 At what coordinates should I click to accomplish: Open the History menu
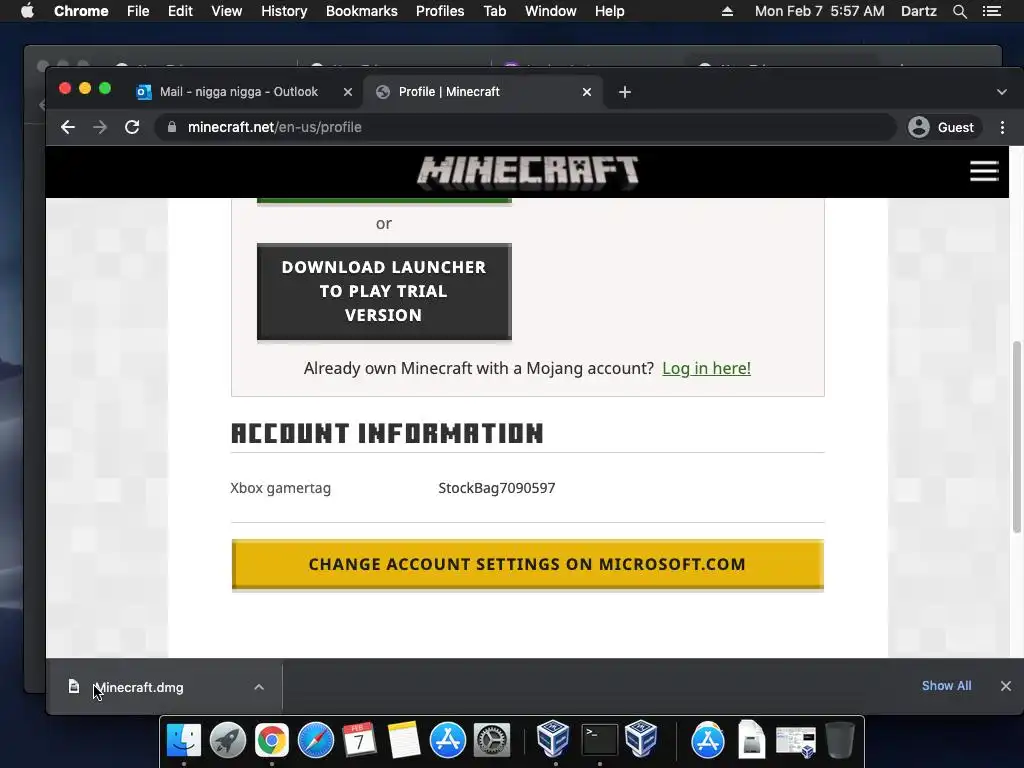[284, 11]
